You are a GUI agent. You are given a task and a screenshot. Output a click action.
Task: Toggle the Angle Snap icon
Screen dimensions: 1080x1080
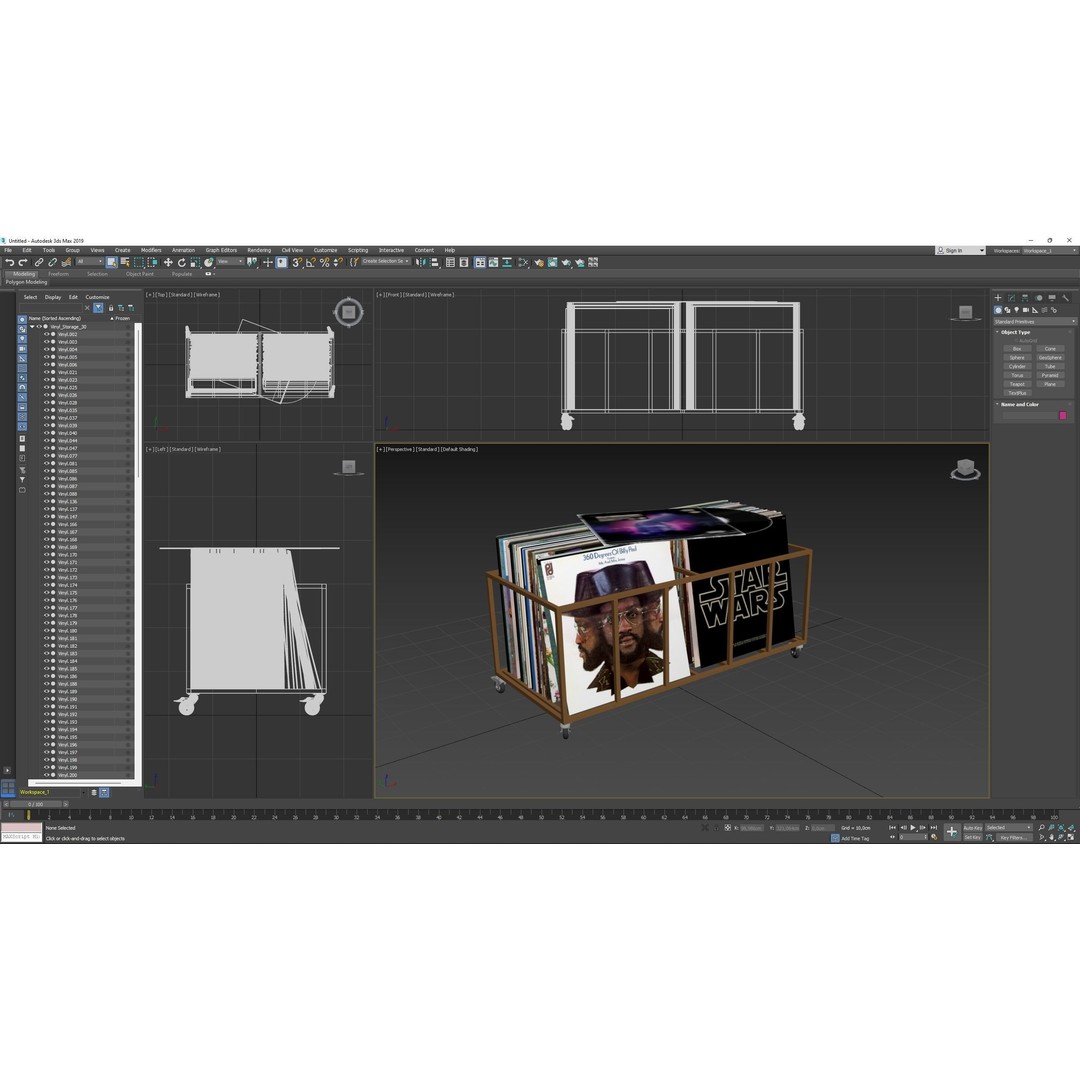311,262
